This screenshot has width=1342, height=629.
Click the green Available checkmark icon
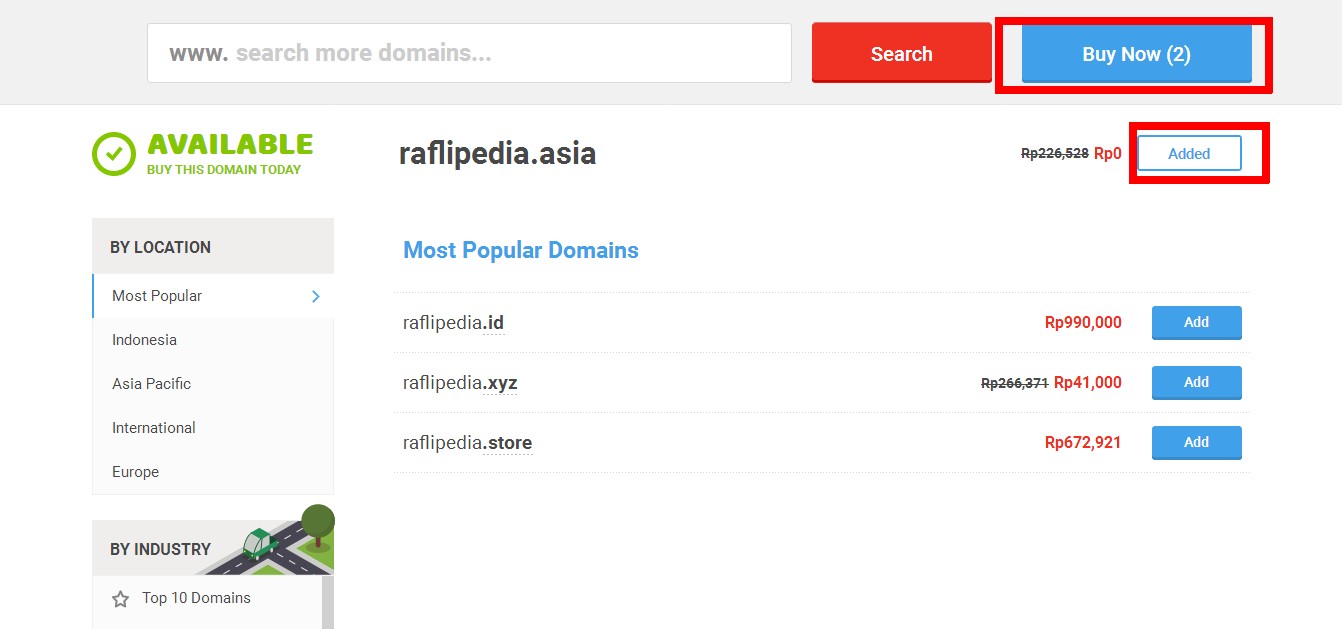113,155
